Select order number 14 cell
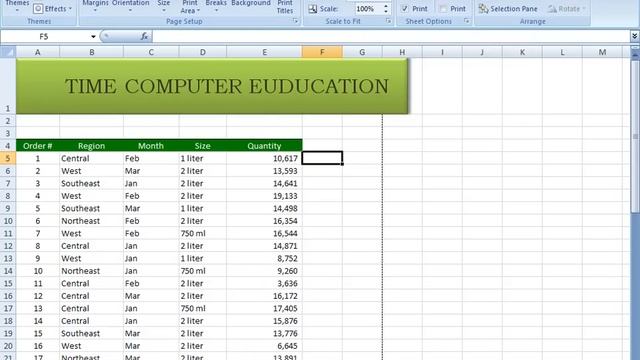Screen dimensions: 640x360 [x=38, y=321]
